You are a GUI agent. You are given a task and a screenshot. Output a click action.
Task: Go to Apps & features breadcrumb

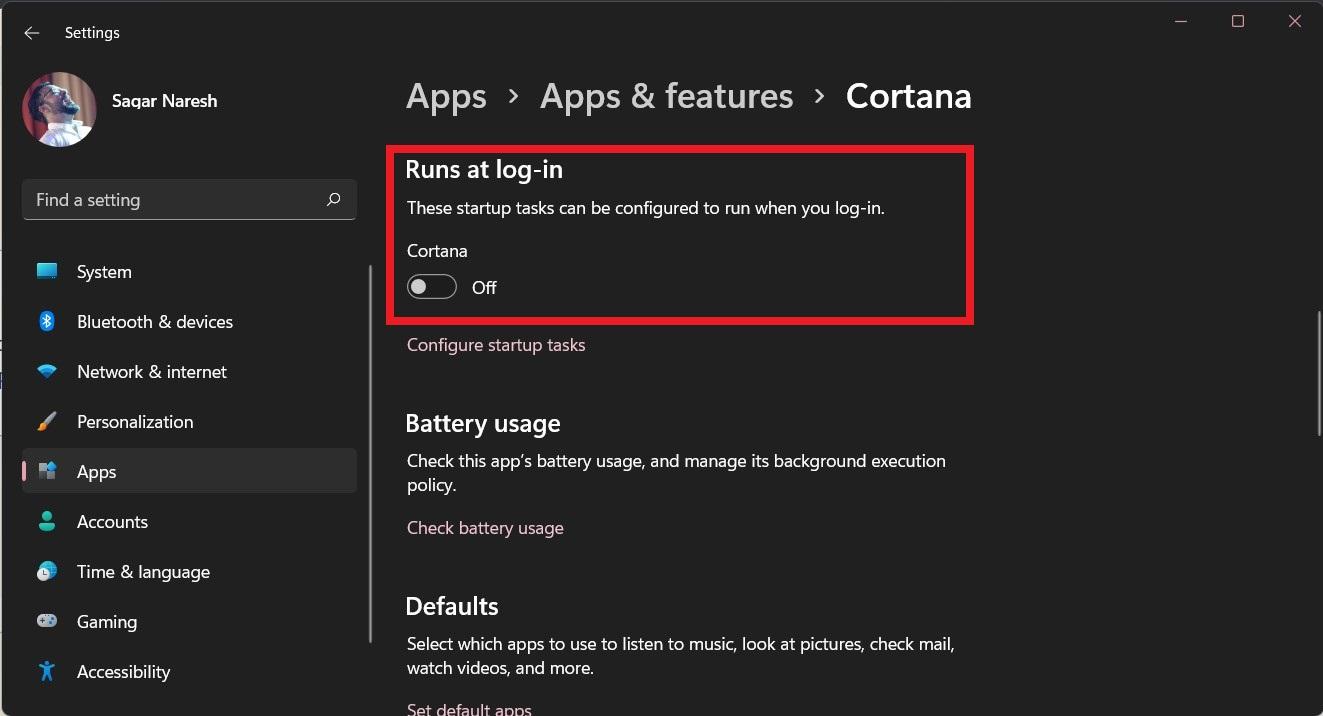[x=666, y=96]
